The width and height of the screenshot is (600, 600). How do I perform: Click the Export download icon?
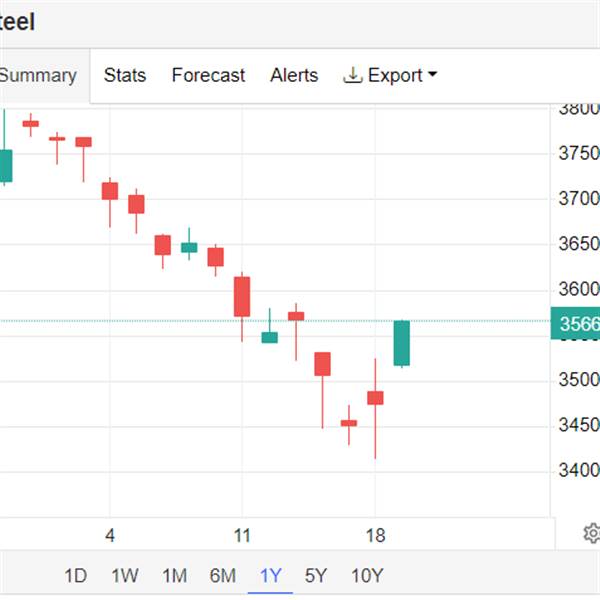point(352,75)
